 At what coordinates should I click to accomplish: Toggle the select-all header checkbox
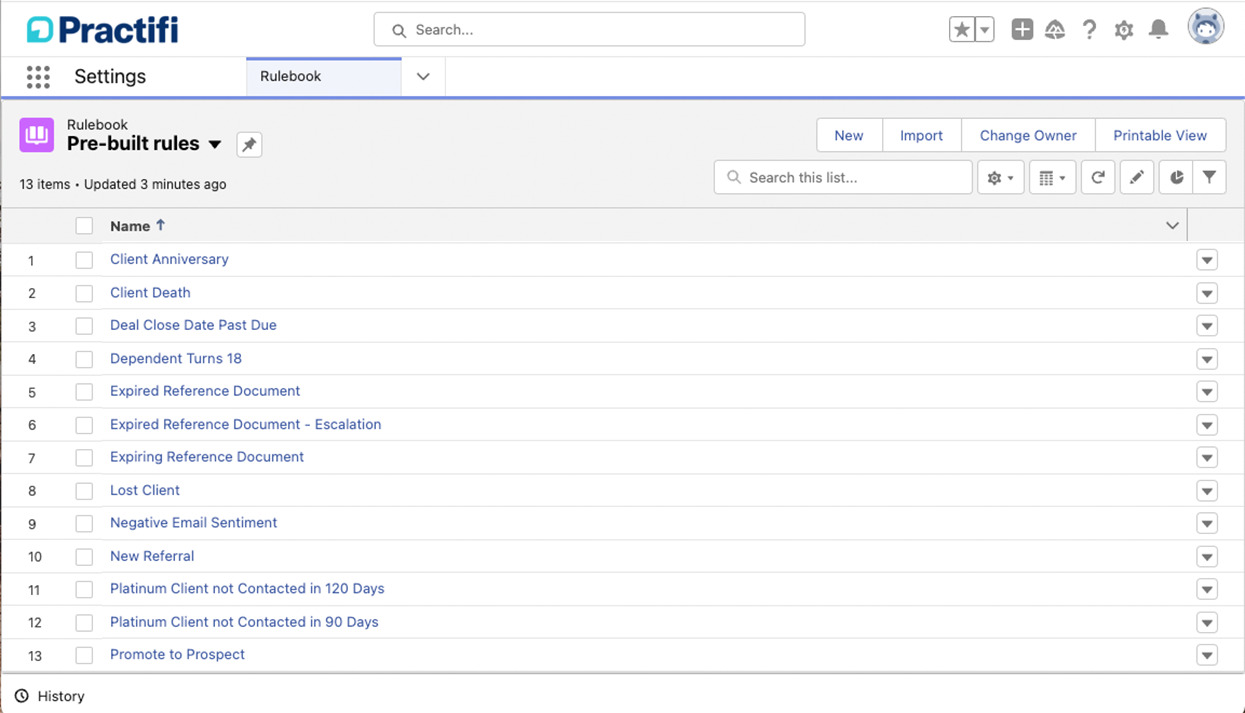pos(84,227)
